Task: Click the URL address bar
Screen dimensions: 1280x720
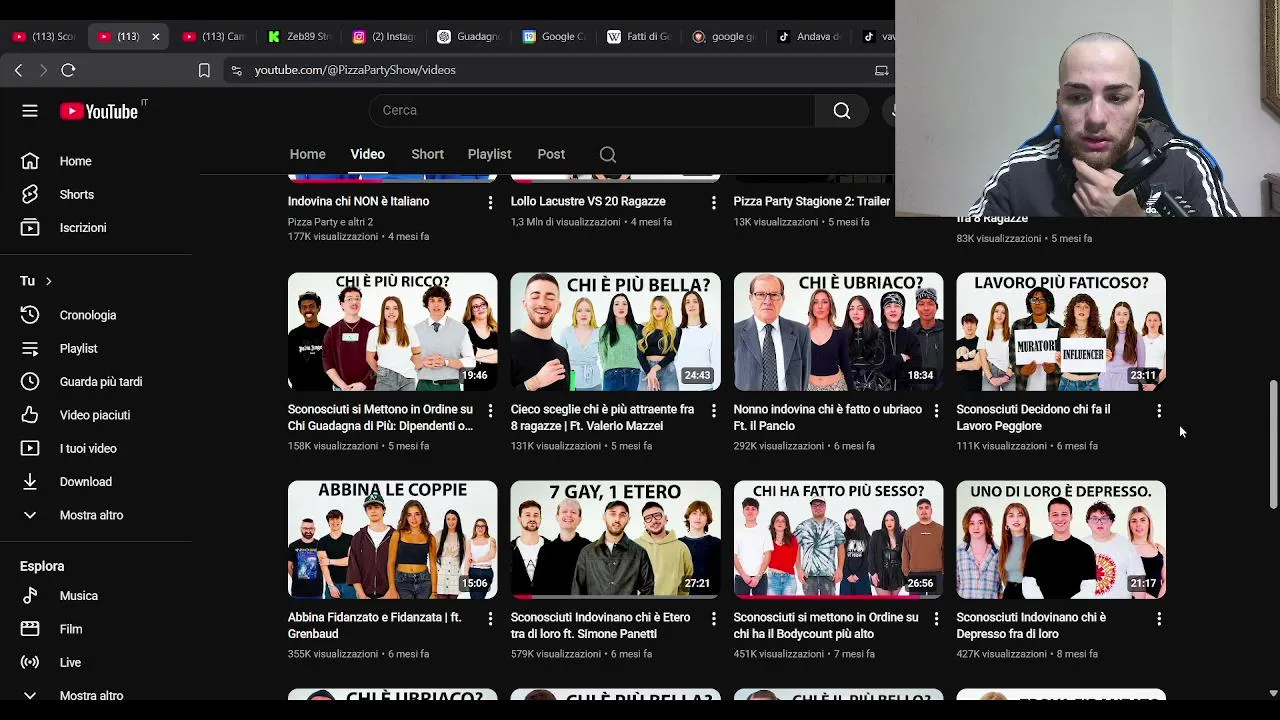Action: [x=560, y=70]
